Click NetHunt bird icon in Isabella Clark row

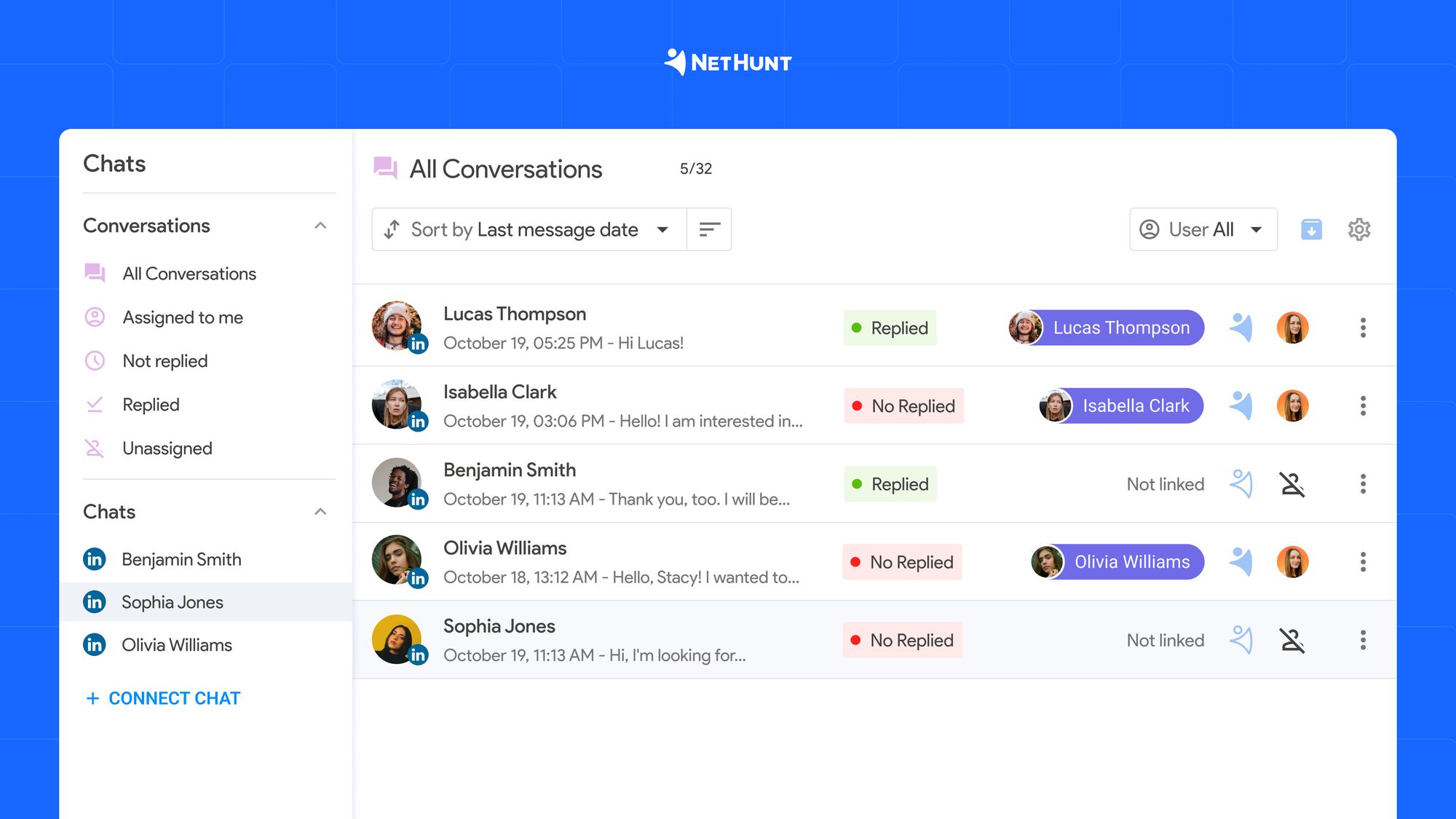(1241, 405)
